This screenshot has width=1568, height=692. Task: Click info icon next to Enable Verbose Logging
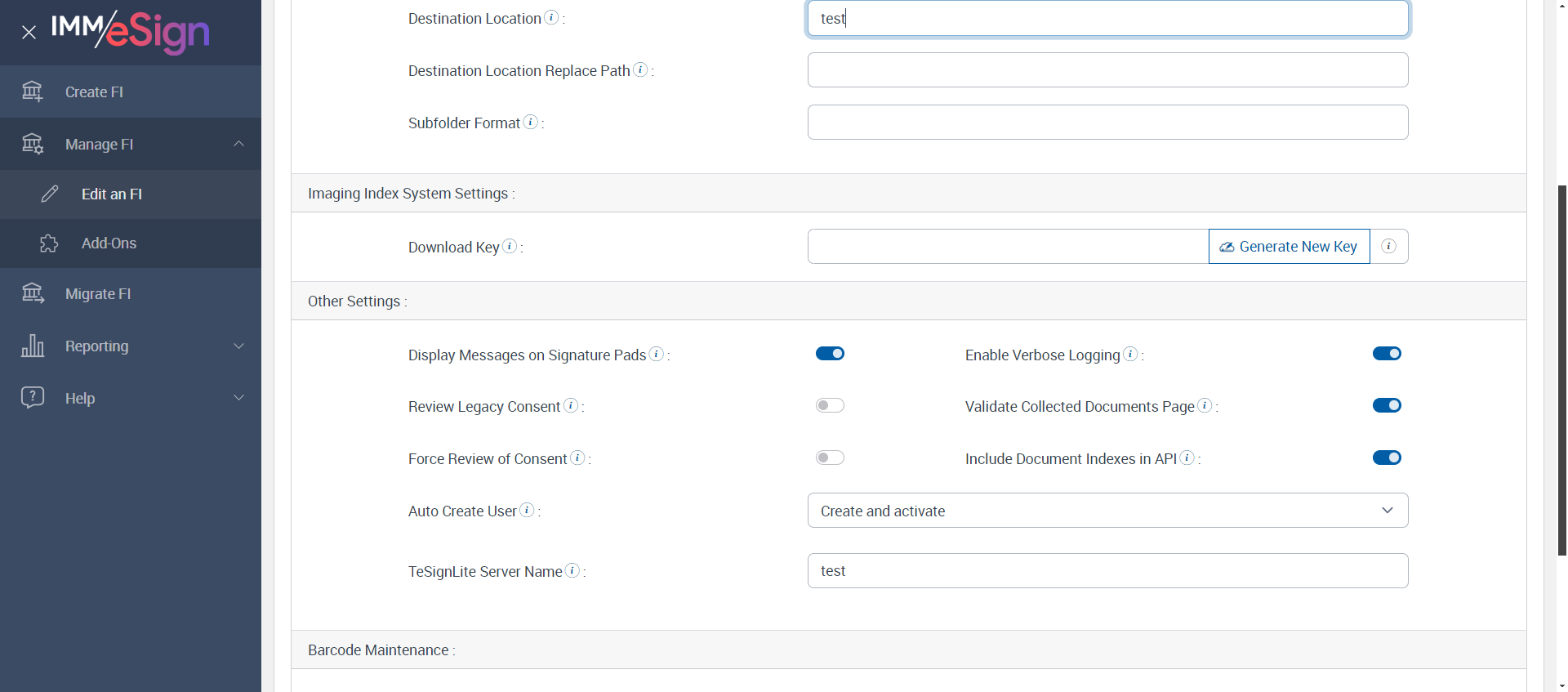pyautogui.click(x=1130, y=354)
